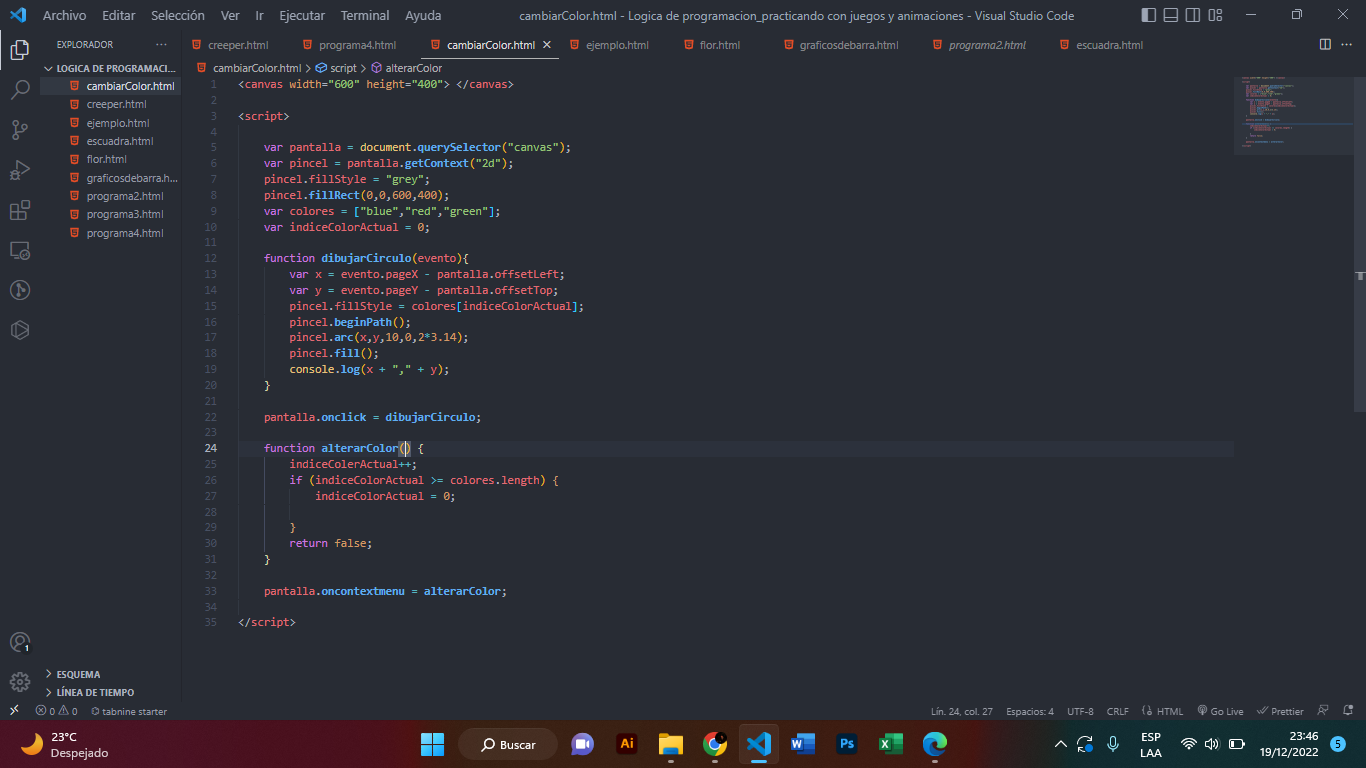Viewport: 1366px width, 768px height.
Task: Open the Extensions view icon
Action: pos(20,210)
